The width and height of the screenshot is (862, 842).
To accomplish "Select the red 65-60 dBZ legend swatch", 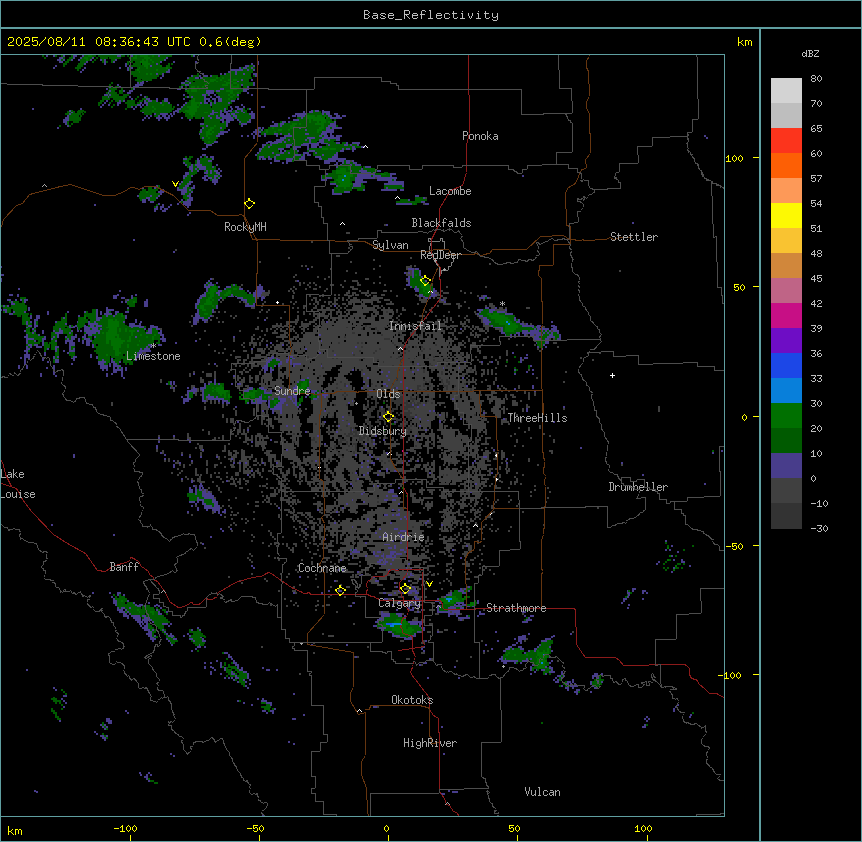I will click(x=786, y=141).
